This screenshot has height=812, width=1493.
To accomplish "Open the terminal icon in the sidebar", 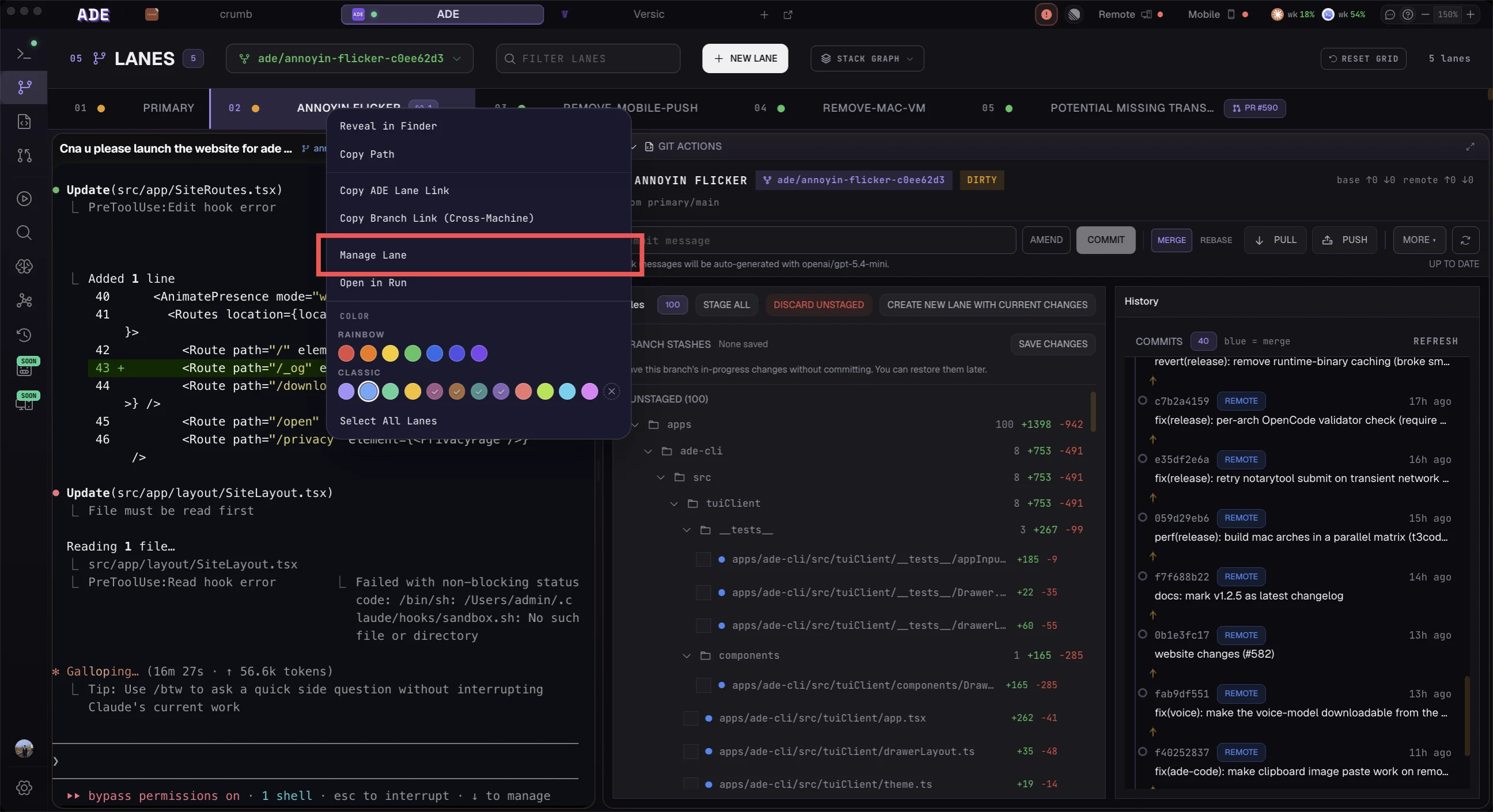I will 23,54.
